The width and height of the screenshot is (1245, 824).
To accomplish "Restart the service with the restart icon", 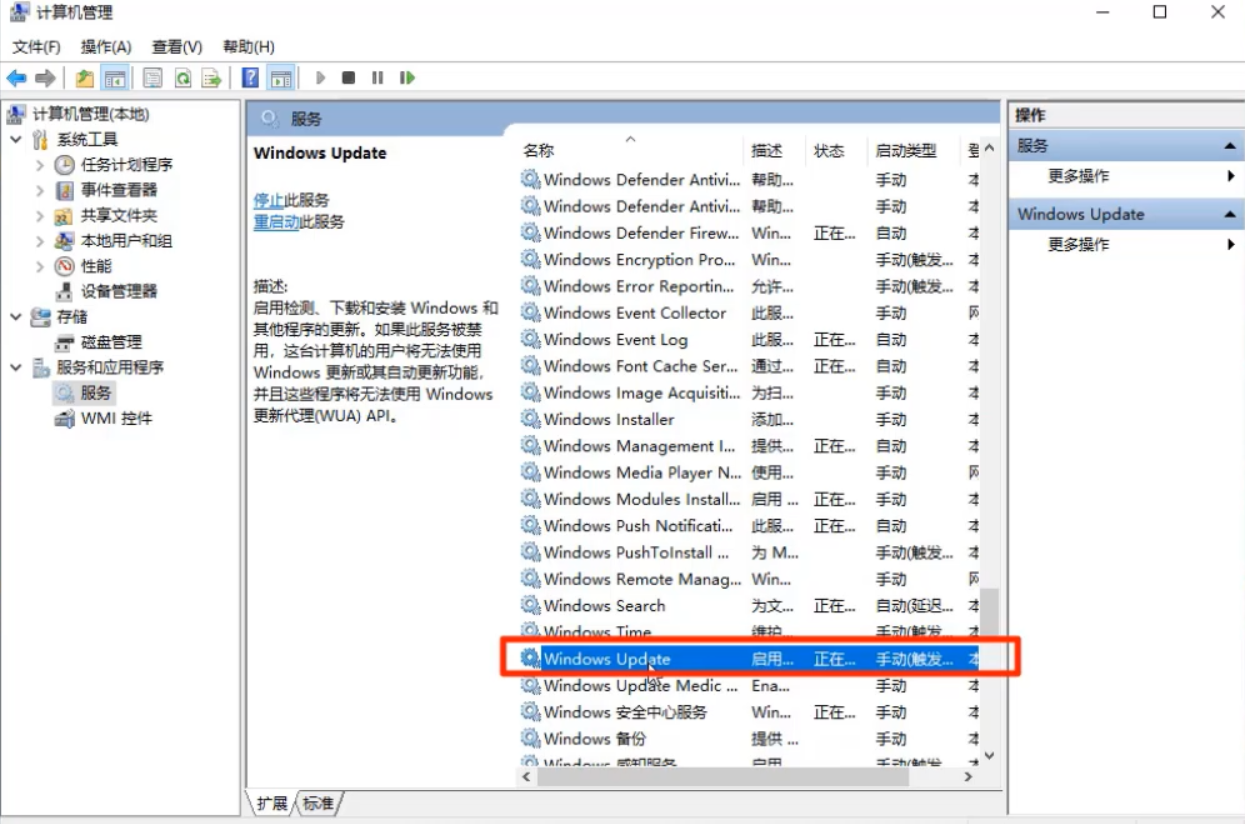I will pyautogui.click(x=408, y=77).
